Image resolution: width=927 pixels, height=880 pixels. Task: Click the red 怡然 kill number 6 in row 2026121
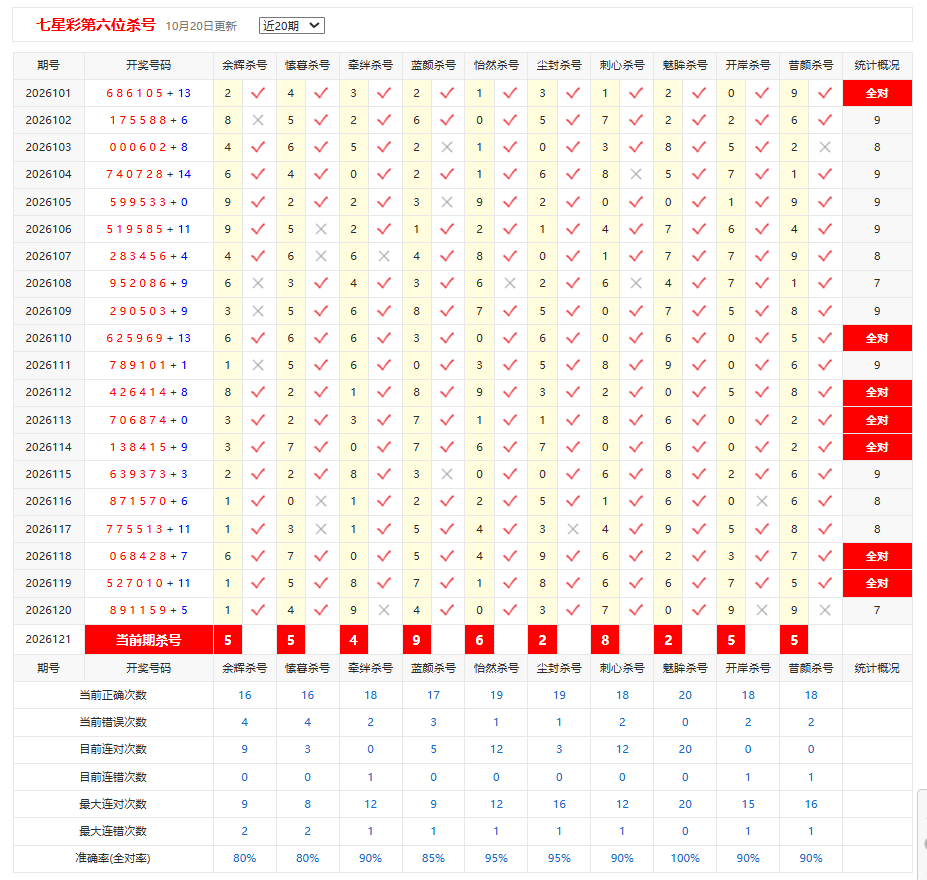(x=479, y=639)
